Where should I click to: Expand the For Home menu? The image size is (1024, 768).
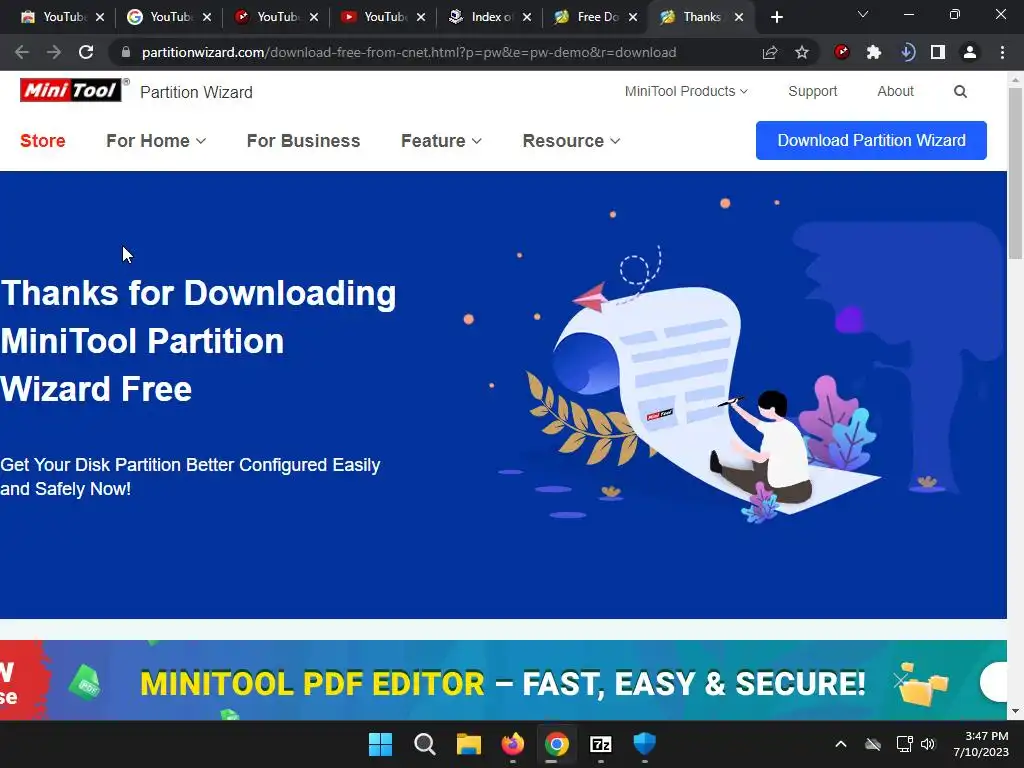(x=156, y=140)
